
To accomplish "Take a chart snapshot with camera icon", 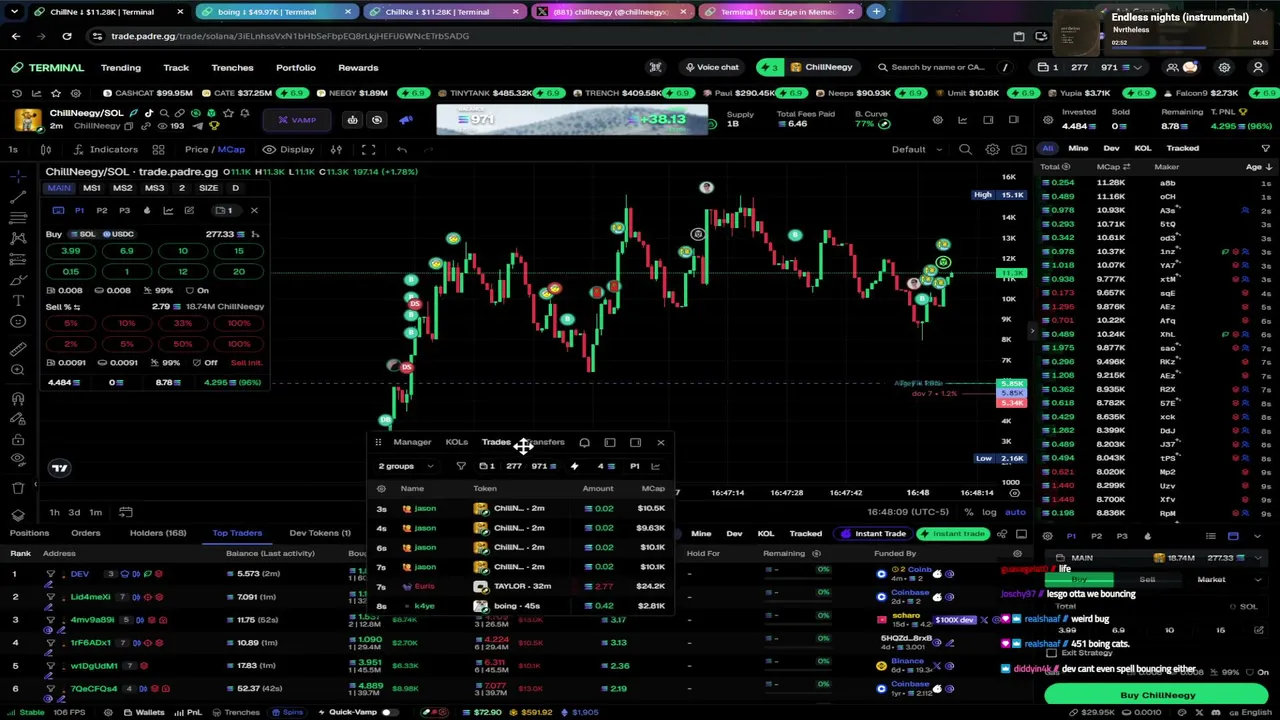I will coord(1018,149).
